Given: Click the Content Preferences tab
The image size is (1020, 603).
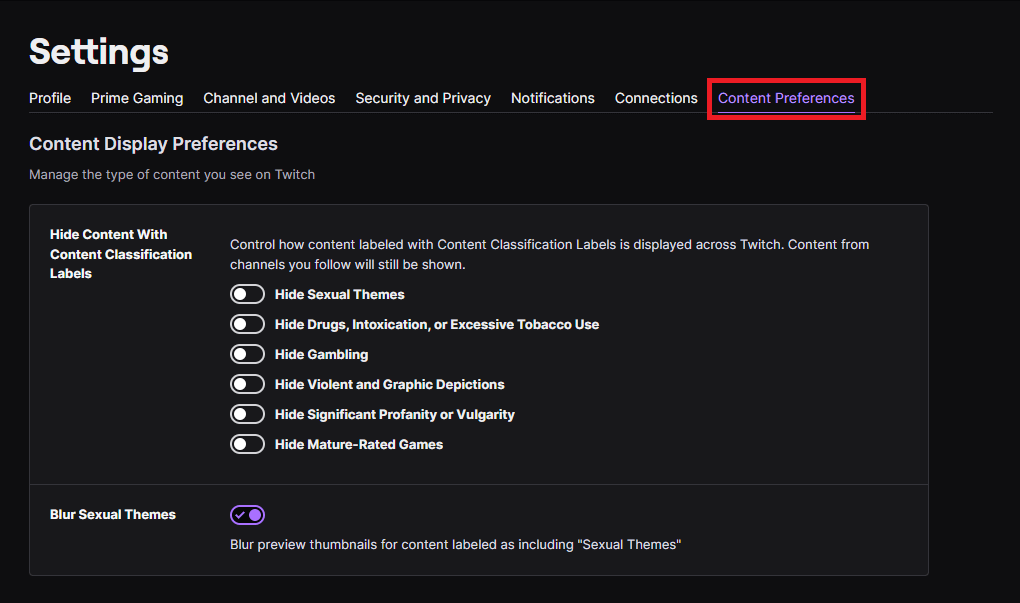Looking at the screenshot, I should (786, 98).
